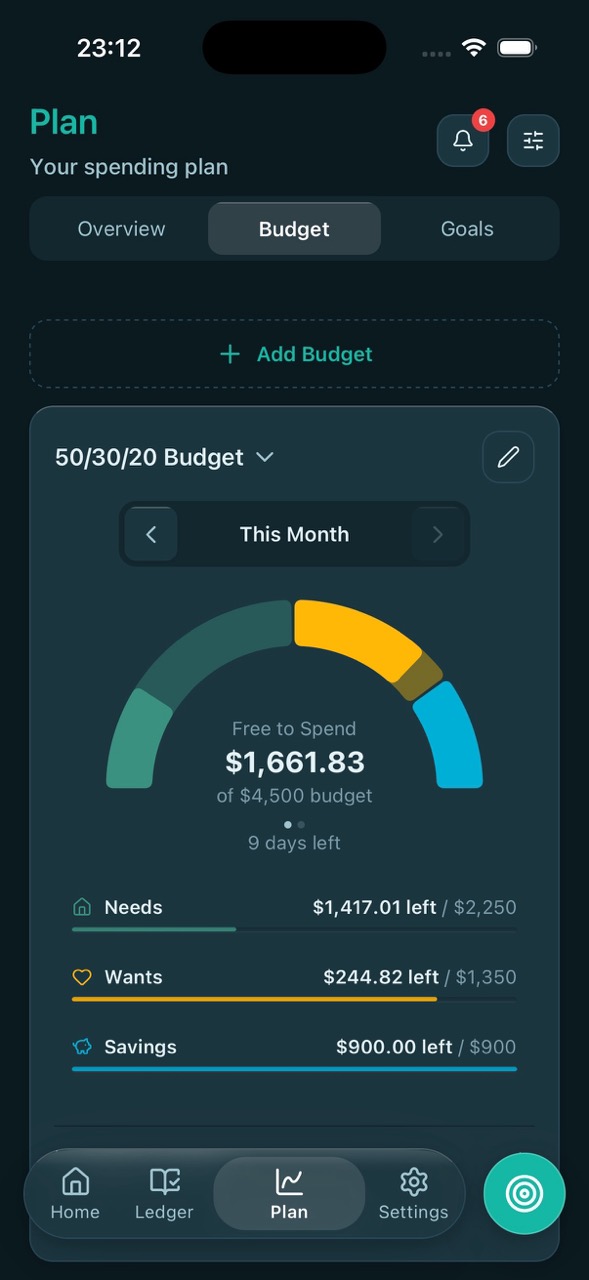Tap the This Month label
The width and height of the screenshot is (589, 1280).
point(294,534)
